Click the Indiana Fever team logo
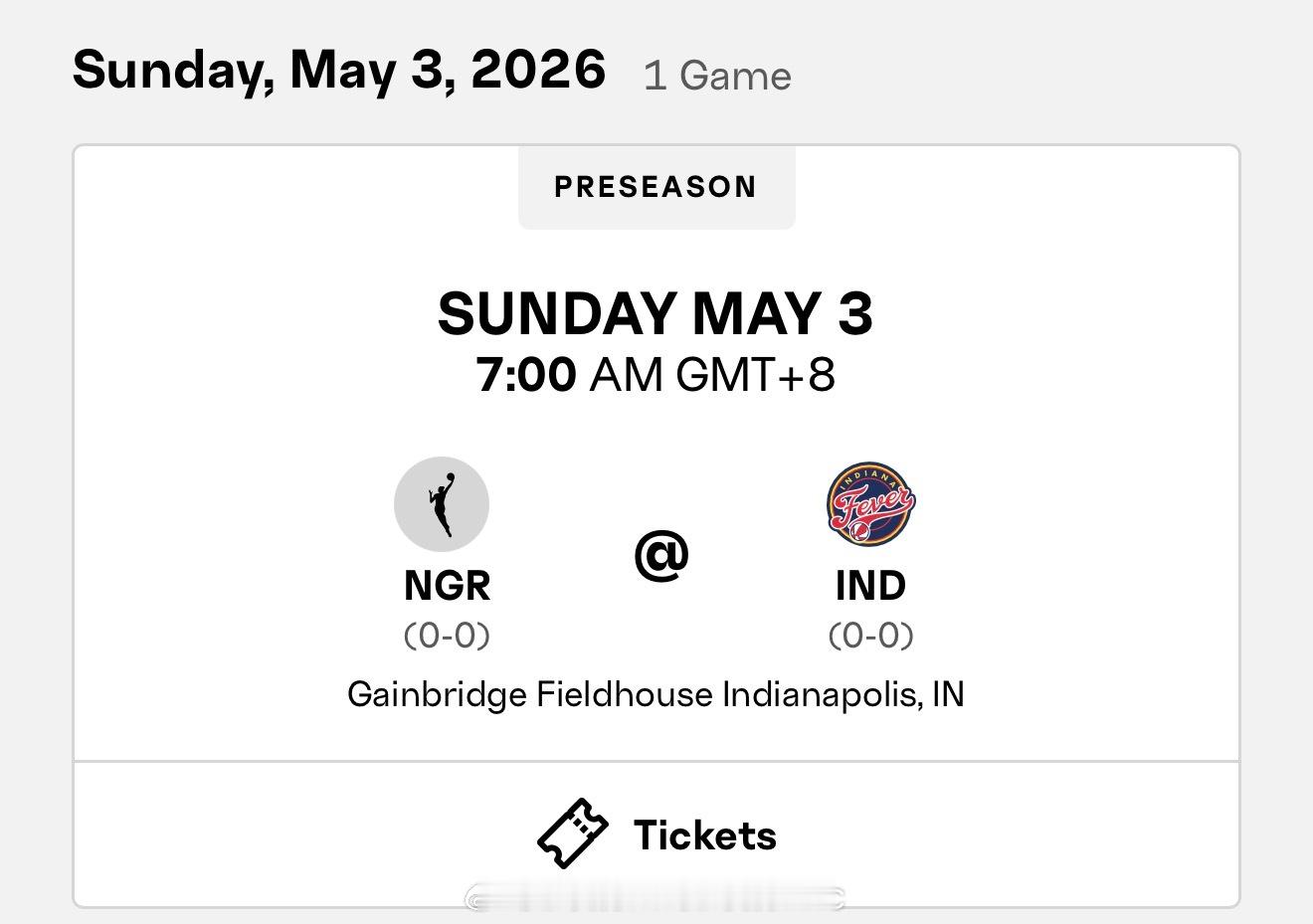 [x=870, y=503]
